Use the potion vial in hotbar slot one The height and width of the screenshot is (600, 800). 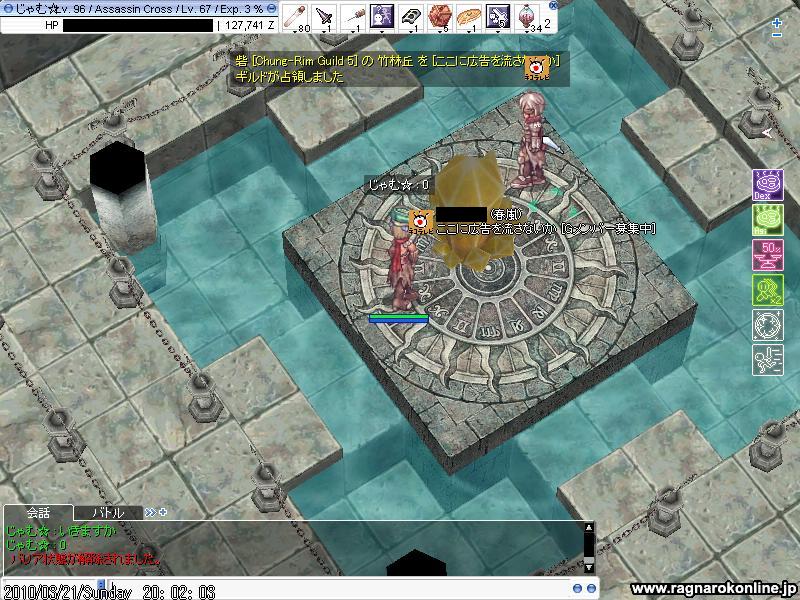[294, 17]
